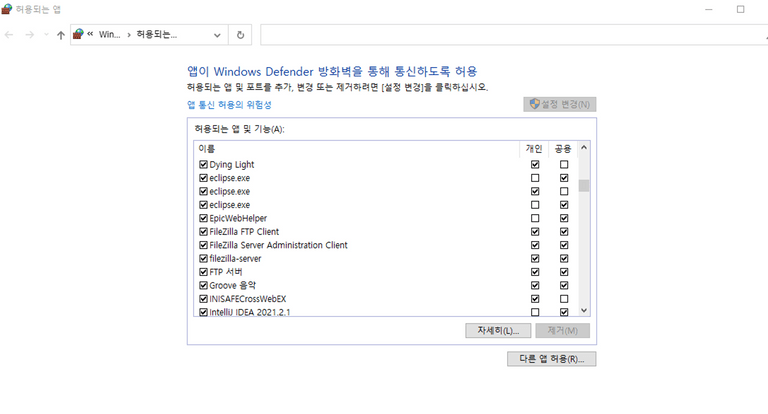Click the address bar breadcrumb overflow chevron

tap(90, 35)
